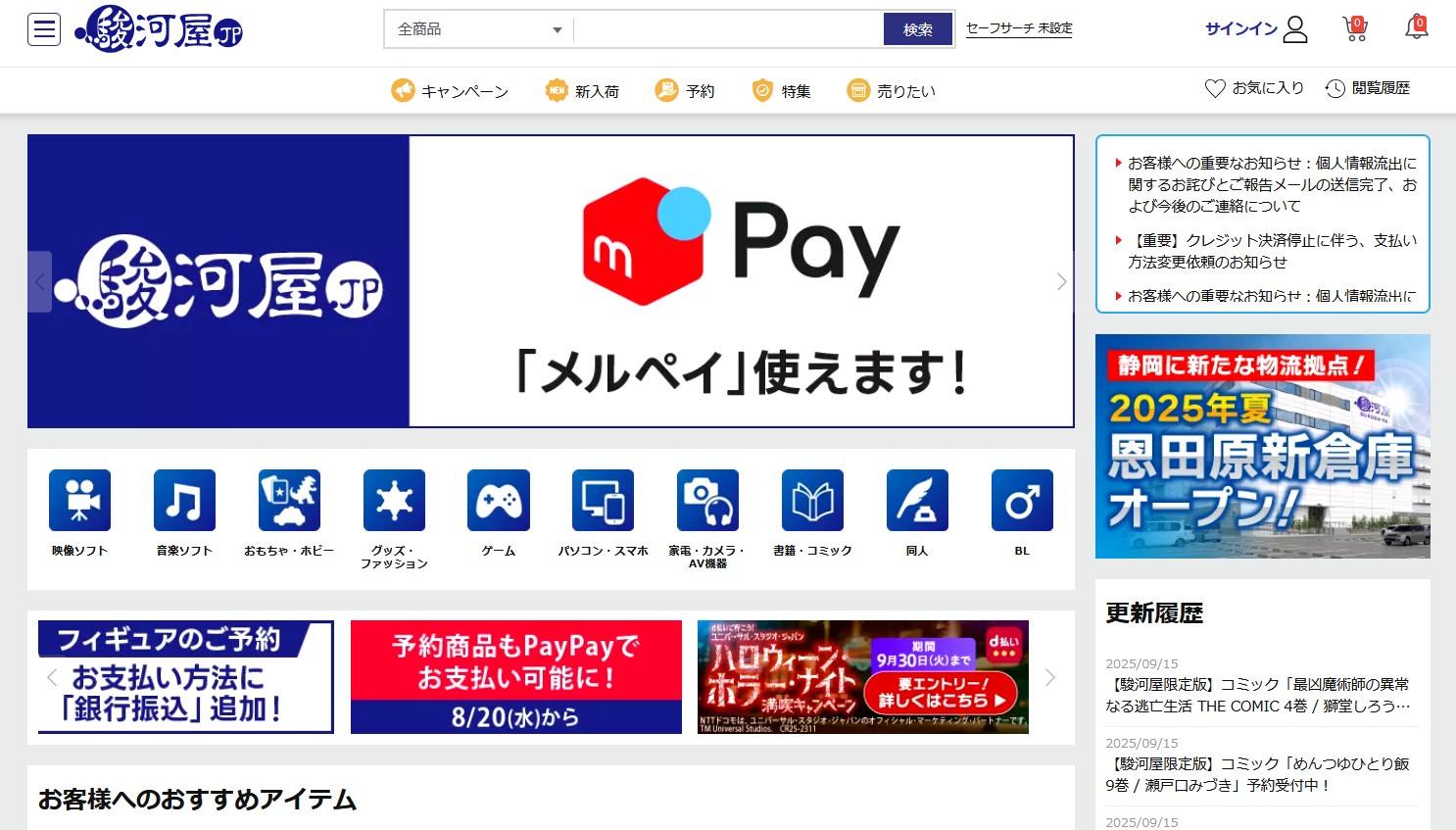This screenshot has width=1456, height=830.
Task: Open the キャンペーン menu item
Action: [x=450, y=91]
